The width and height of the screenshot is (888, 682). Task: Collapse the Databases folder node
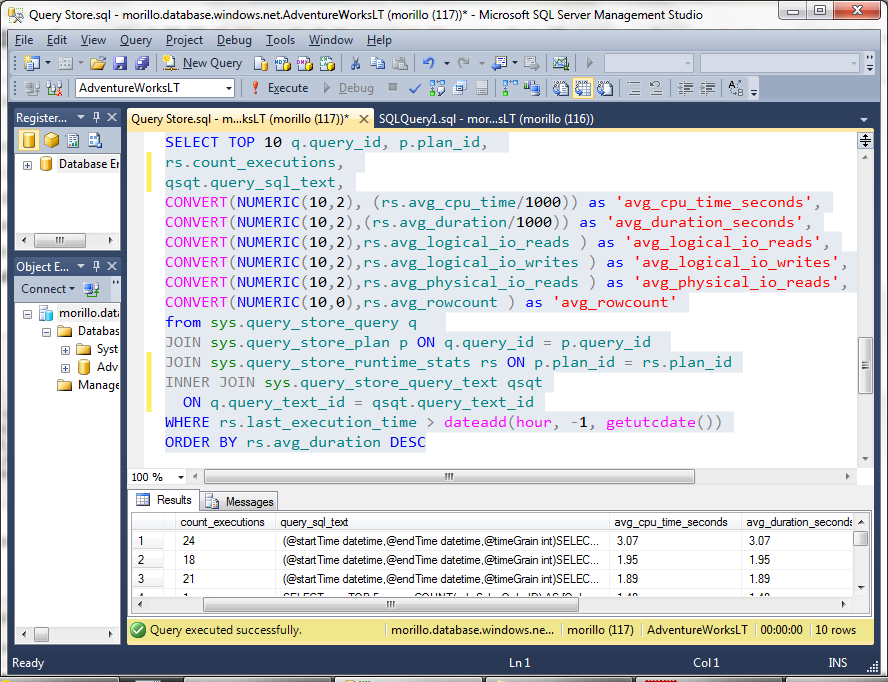46,332
